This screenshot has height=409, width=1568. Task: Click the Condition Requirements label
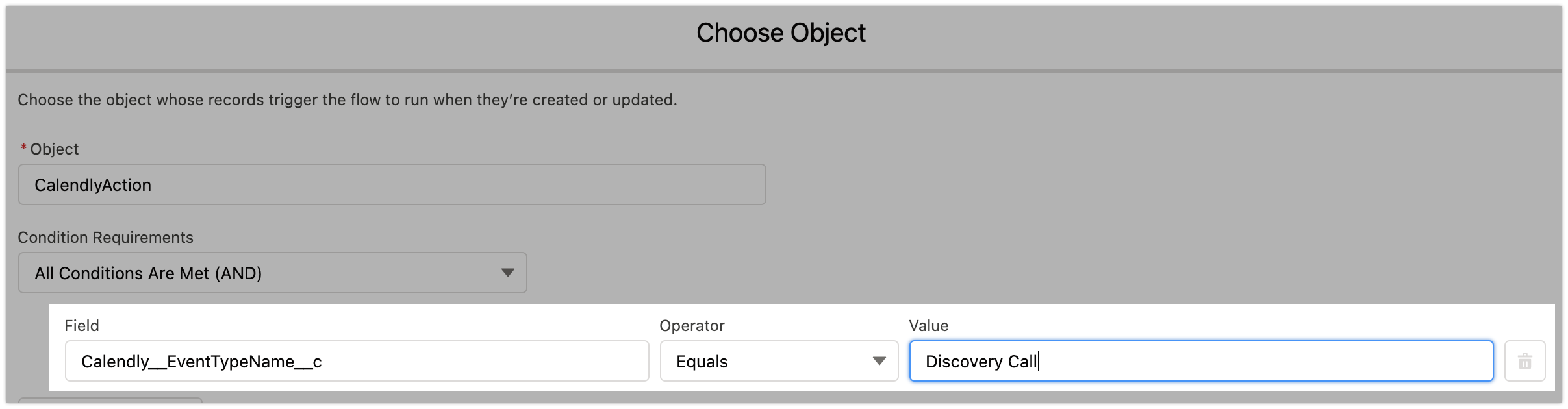point(105,238)
